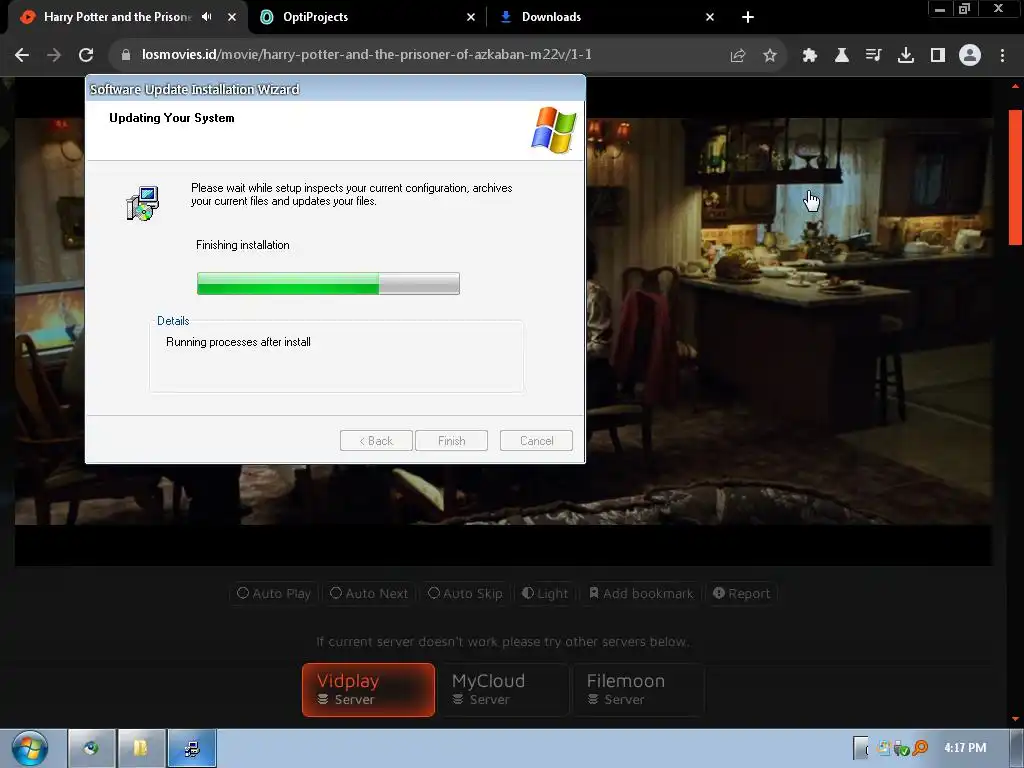Open the browser downloads tray icon
This screenshot has height=768, width=1024.
point(906,55)
